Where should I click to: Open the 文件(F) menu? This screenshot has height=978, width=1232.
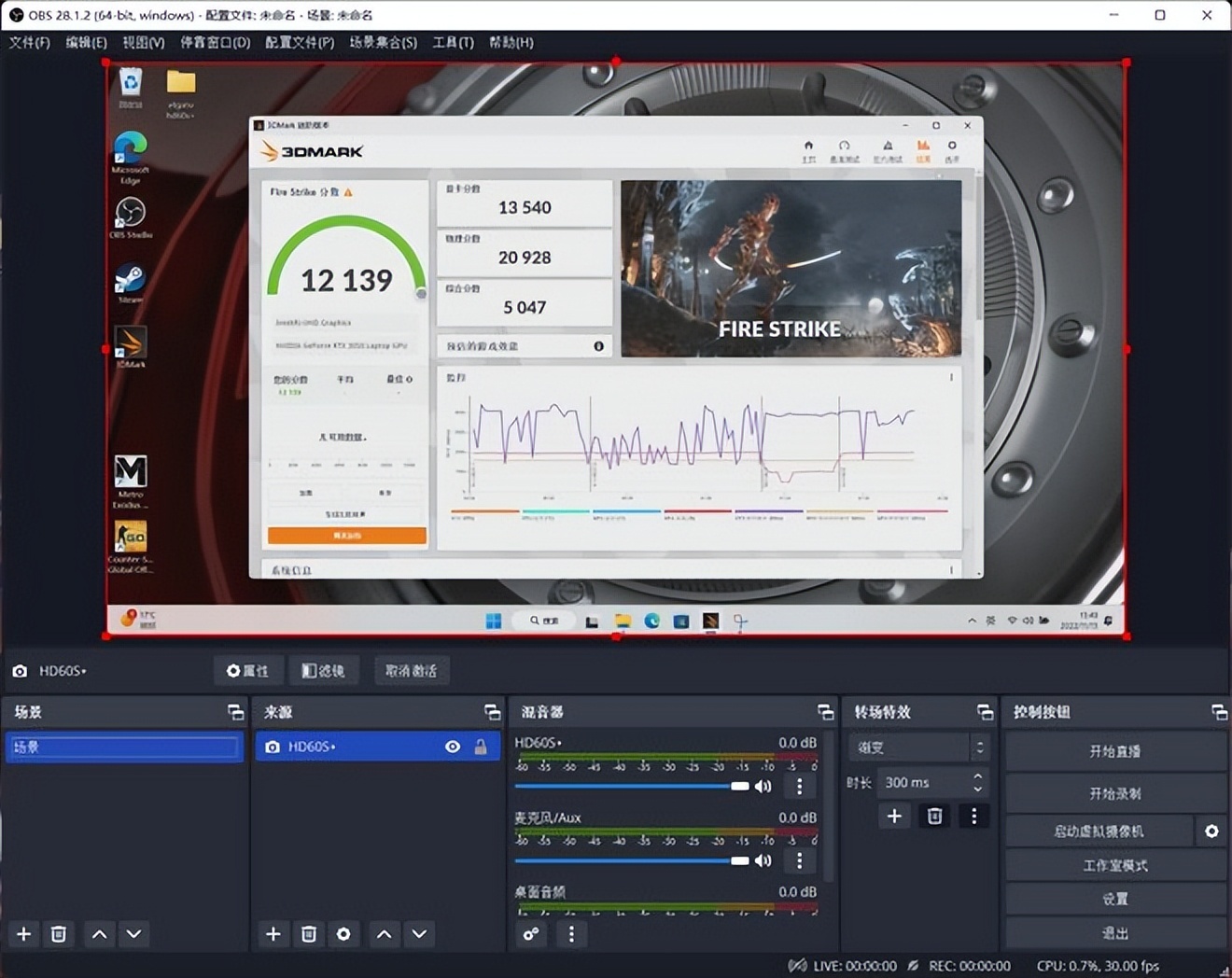[x=30, y=42]
